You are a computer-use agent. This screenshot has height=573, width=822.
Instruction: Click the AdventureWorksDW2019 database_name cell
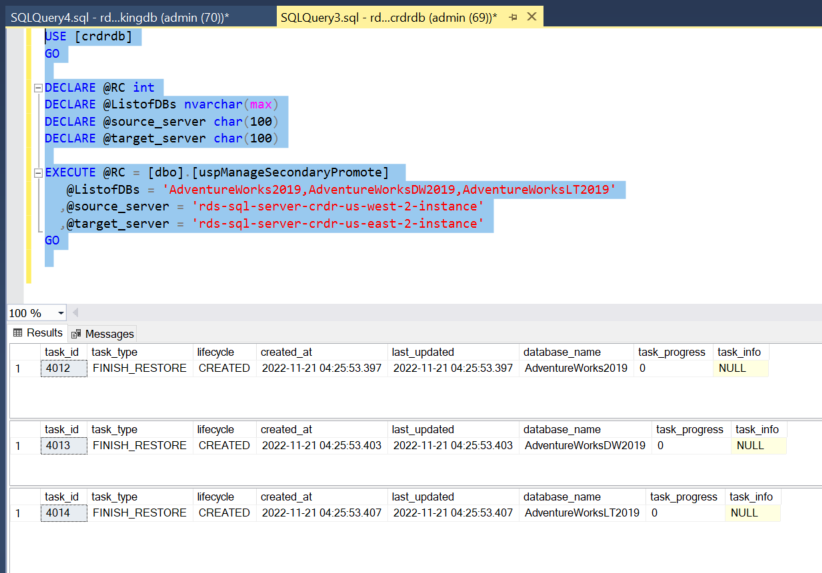pos(585,446)
